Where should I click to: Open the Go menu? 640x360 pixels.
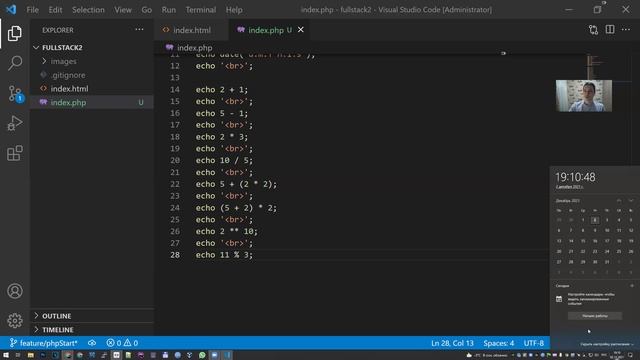click(x=147, y=9)
